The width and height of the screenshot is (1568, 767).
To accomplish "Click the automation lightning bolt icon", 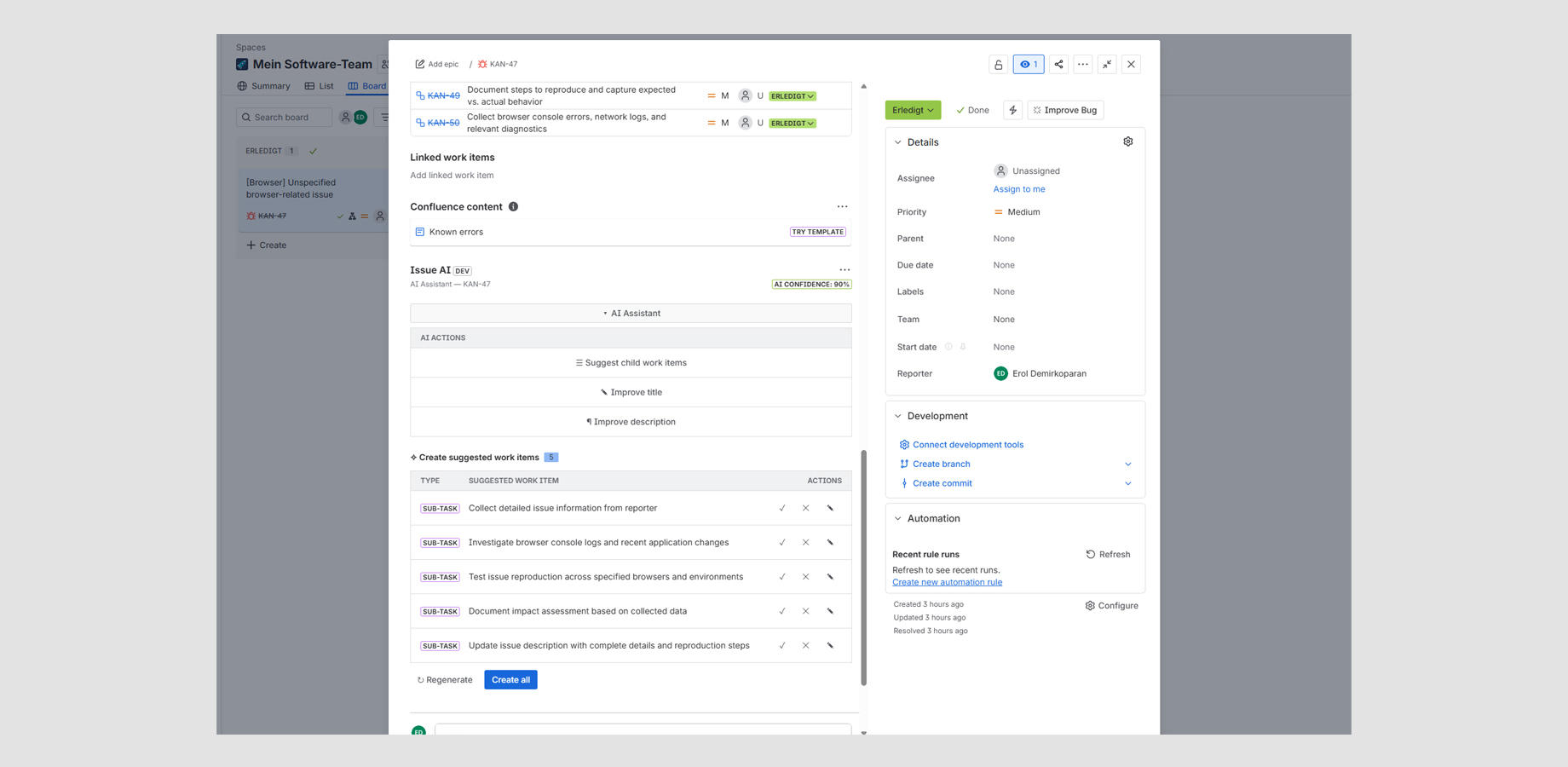I will (x=1012, y=110).
